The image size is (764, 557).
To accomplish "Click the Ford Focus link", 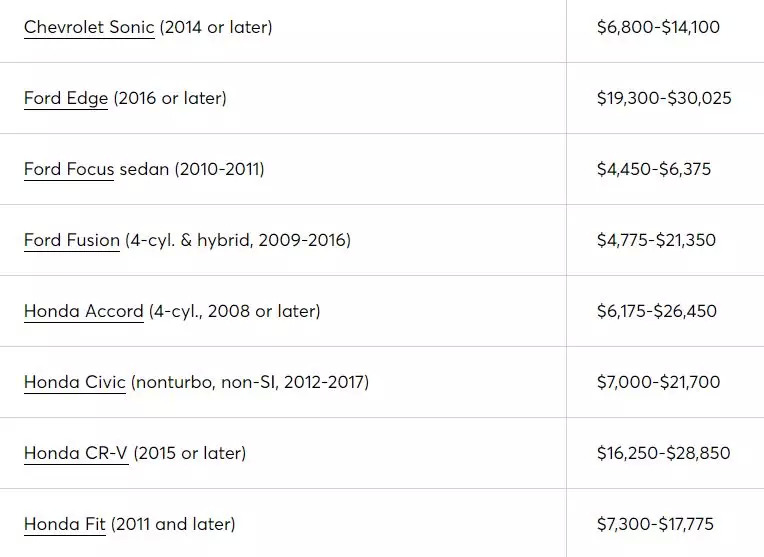I will click(69, 169).
